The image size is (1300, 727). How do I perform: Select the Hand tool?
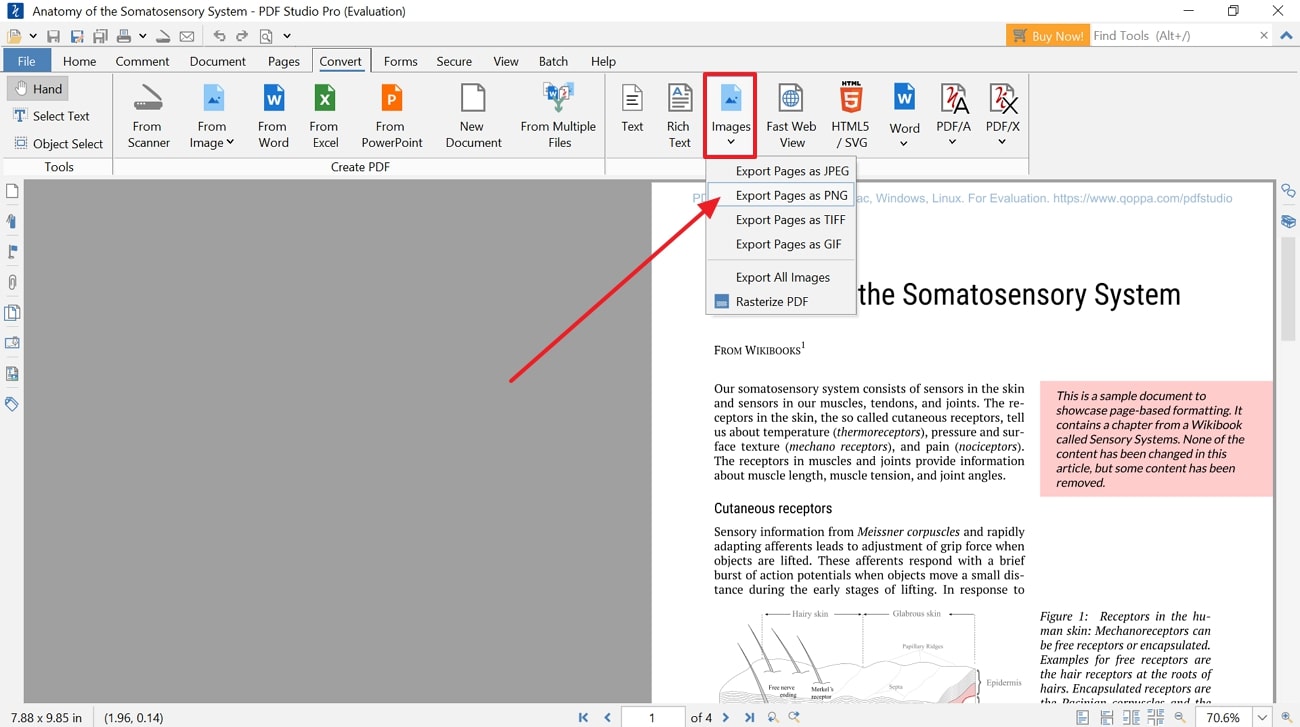click(38, 89)
